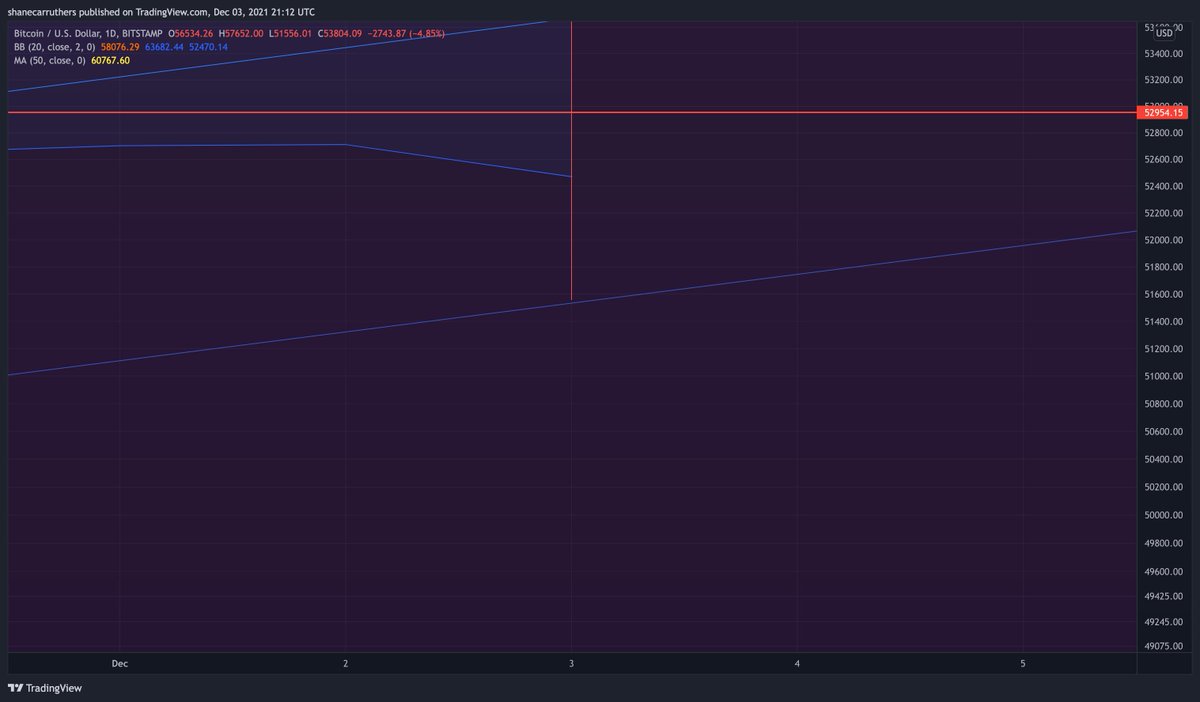Click the BB upper value 63682.44
The image size is (1200, 702).
[164, 47]
